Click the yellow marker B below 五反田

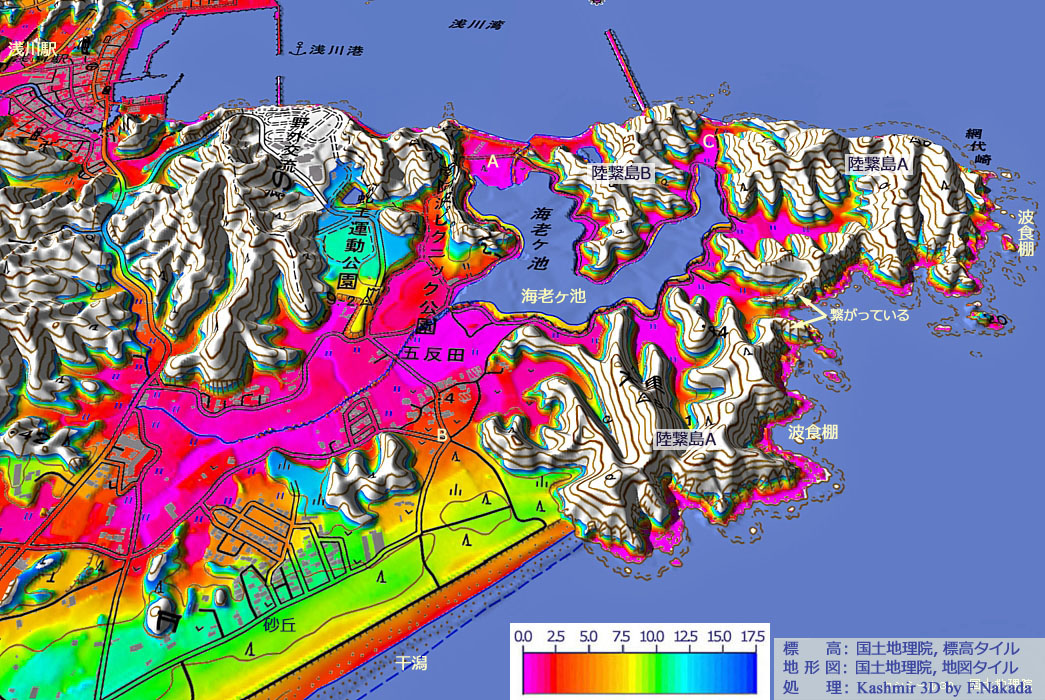pyautogui.click(x=441, y=434)
